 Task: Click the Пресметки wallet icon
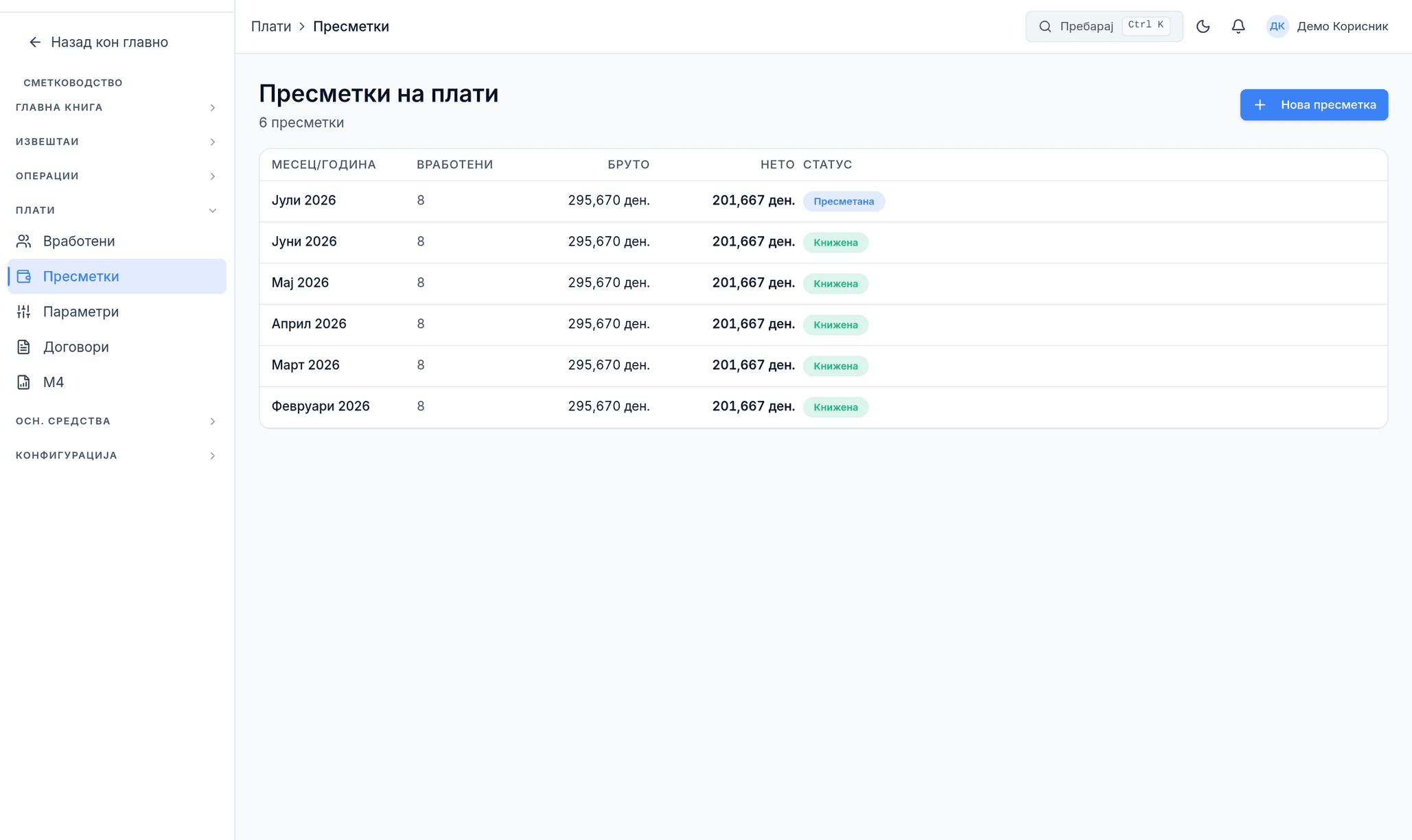pyautogui.click(x=24, y=277)
